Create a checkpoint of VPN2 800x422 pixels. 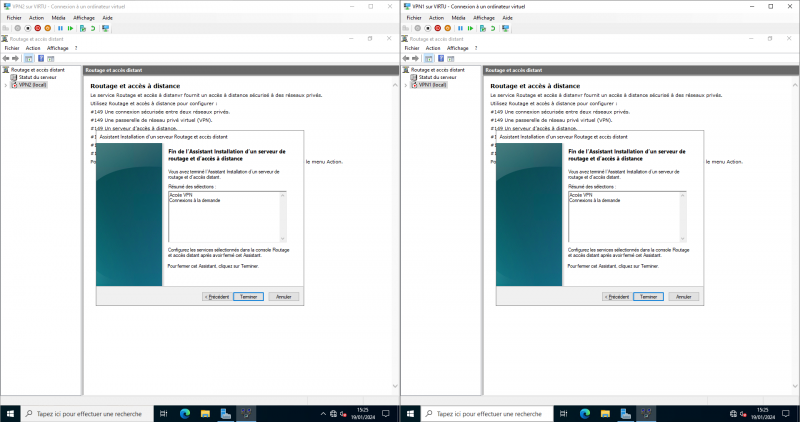83,29
